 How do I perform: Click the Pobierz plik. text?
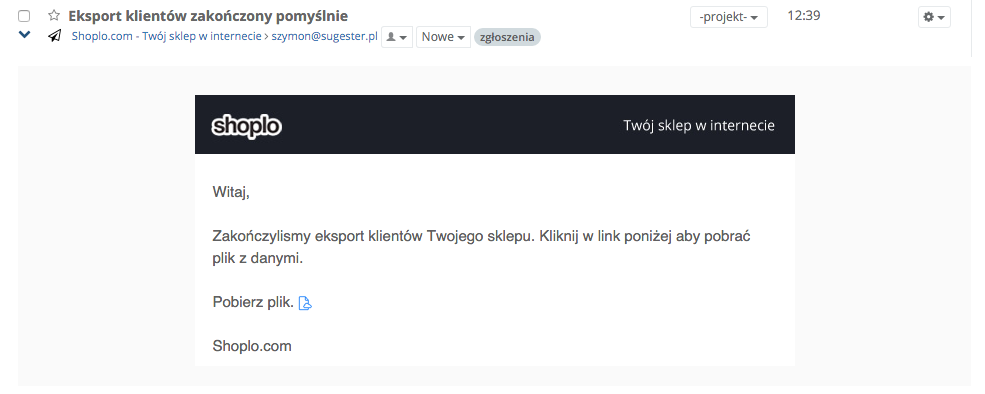[x=253, y=302]
